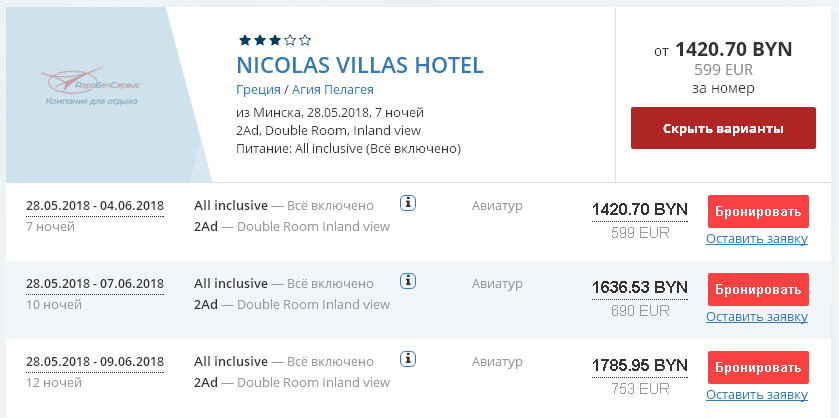Click info icon for 7 nights offer

click(x=408, y=203)
